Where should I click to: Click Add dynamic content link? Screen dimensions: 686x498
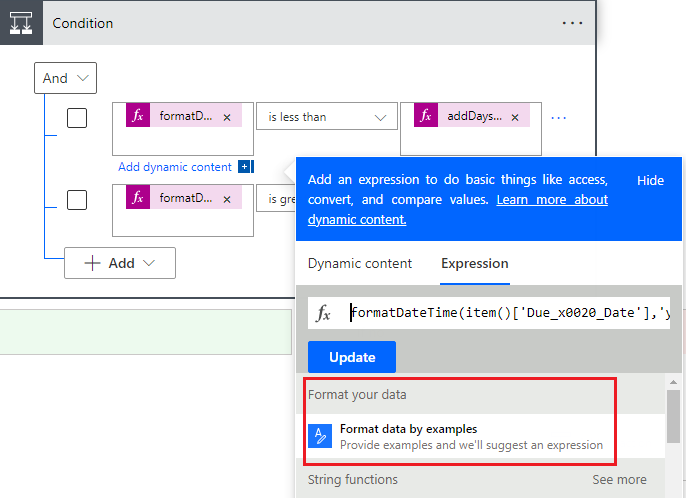(175, 167)
